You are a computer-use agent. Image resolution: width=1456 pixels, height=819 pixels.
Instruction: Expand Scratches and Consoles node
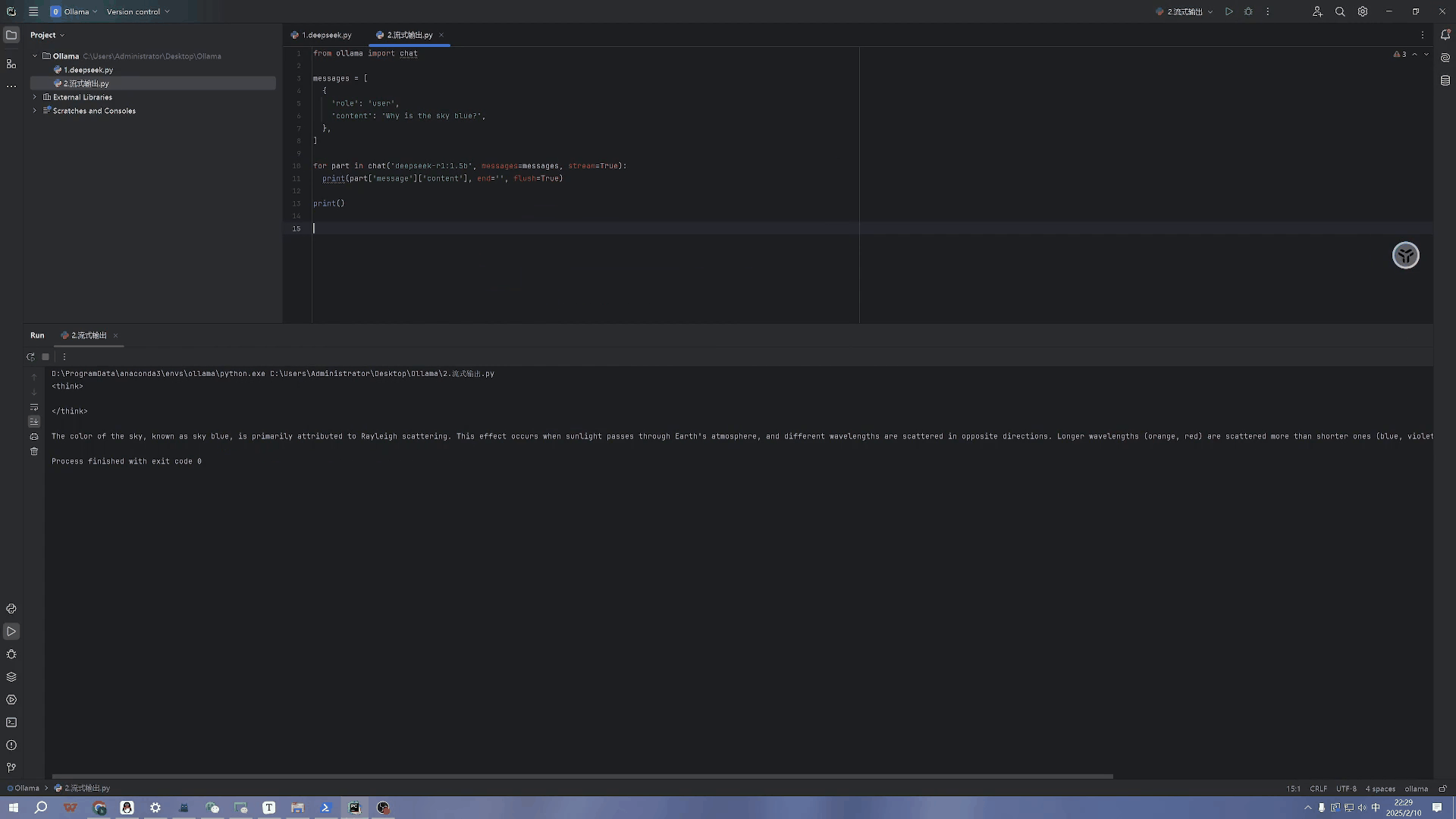click(x=34, y=111)
